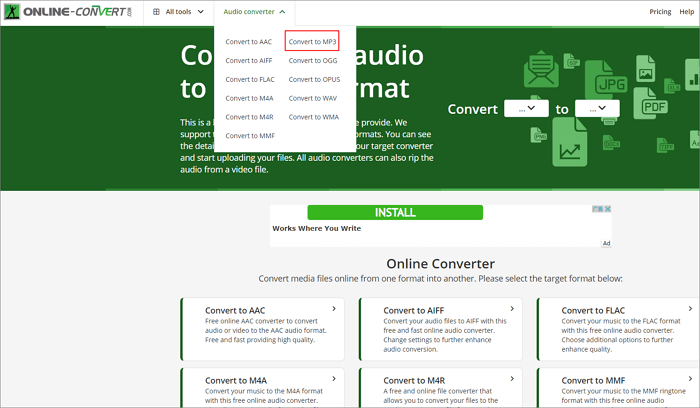Viewport: 700px width, 408px height.
Task: Pick Convert to OPUS in the dropdown menu
Action: coord(314,79)
